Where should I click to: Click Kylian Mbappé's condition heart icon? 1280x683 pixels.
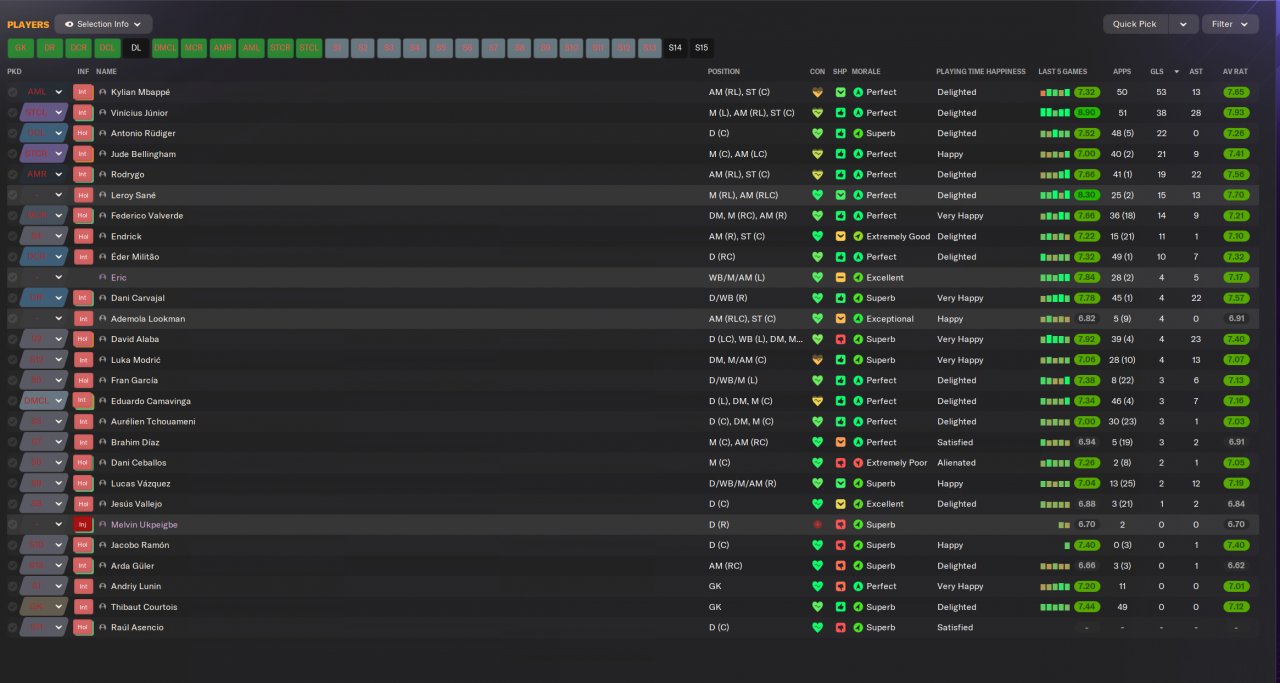(x=817, y=92)
